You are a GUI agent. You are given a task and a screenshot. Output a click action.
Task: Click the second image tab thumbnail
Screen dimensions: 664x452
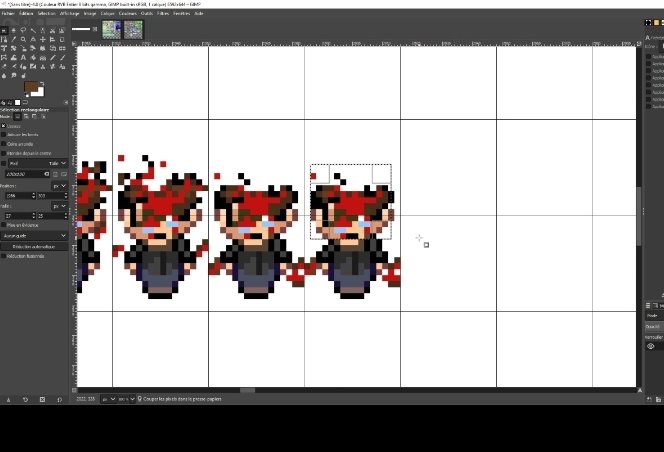coord(133,30)
